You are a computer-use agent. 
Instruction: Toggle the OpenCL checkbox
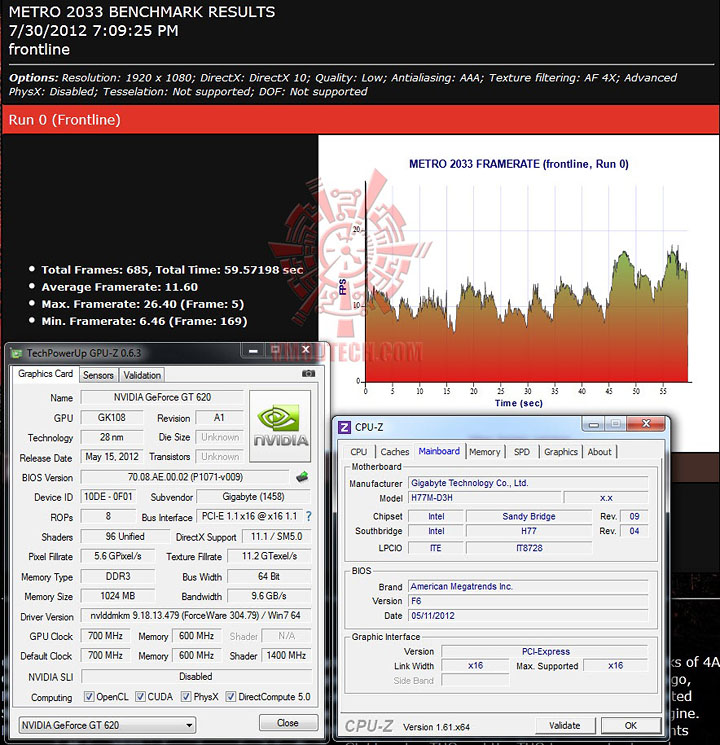click(x=88, y=697)
